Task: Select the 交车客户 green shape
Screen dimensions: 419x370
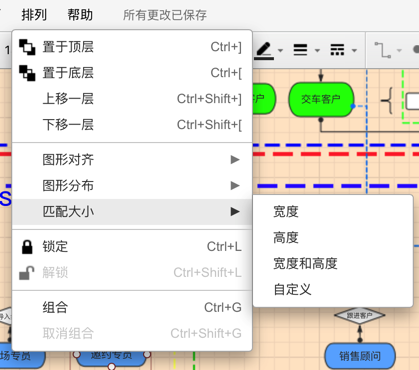Action: [321, 99]
